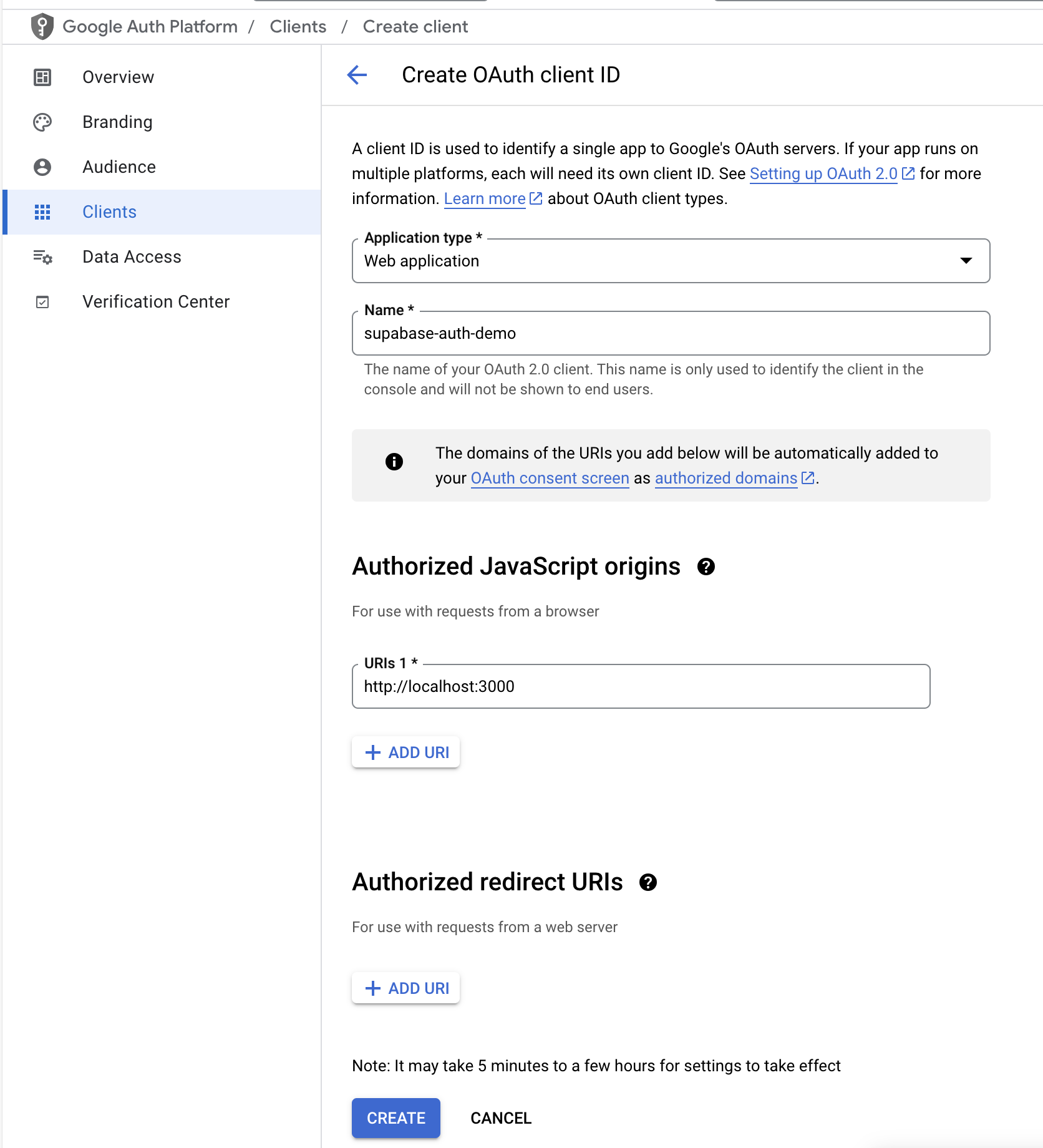Open the Verification Center section
1043x1148 pixels.
(x=162, y=302)
